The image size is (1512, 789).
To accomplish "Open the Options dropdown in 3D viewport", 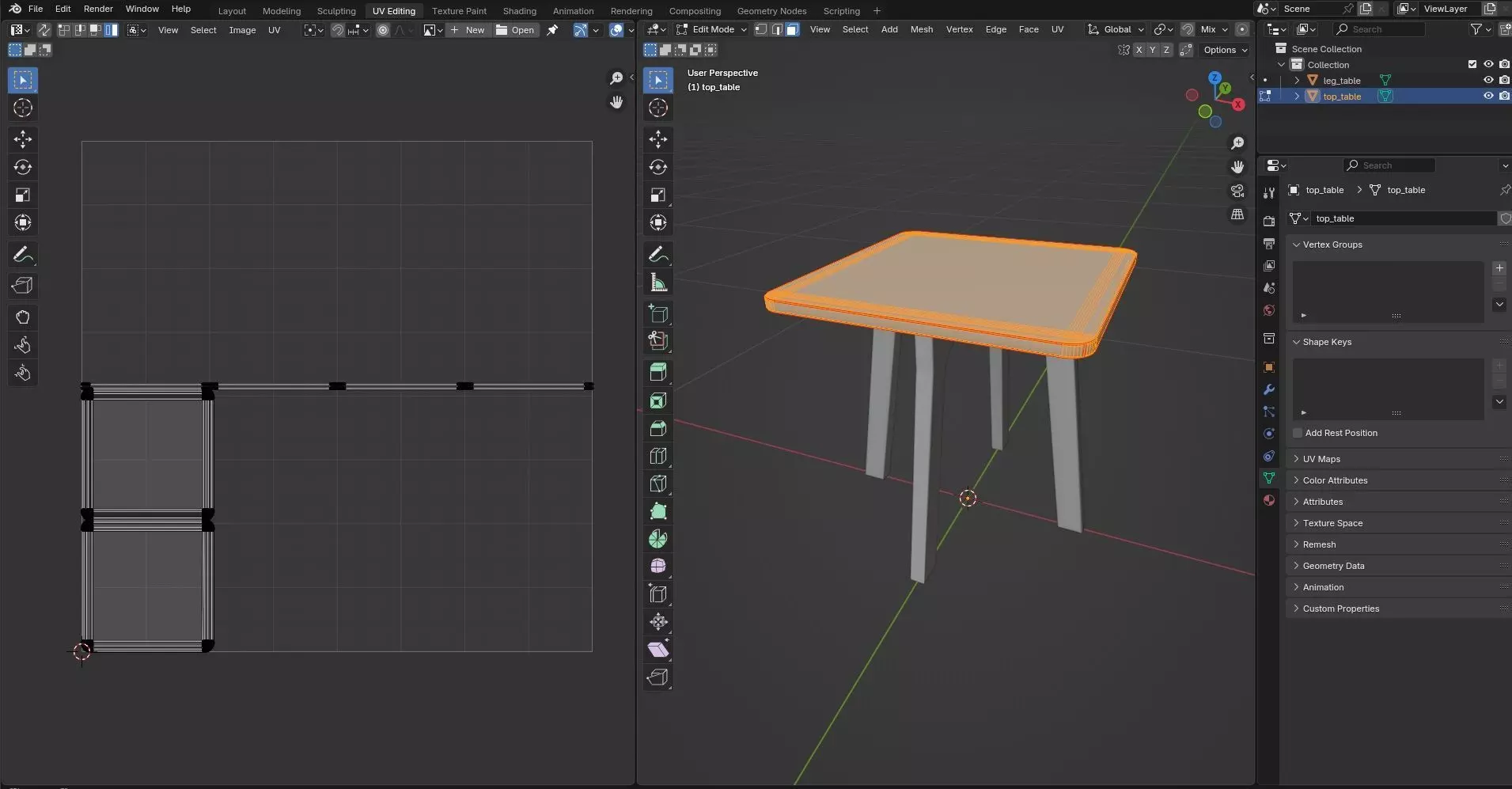I will tap(1225, 50).
